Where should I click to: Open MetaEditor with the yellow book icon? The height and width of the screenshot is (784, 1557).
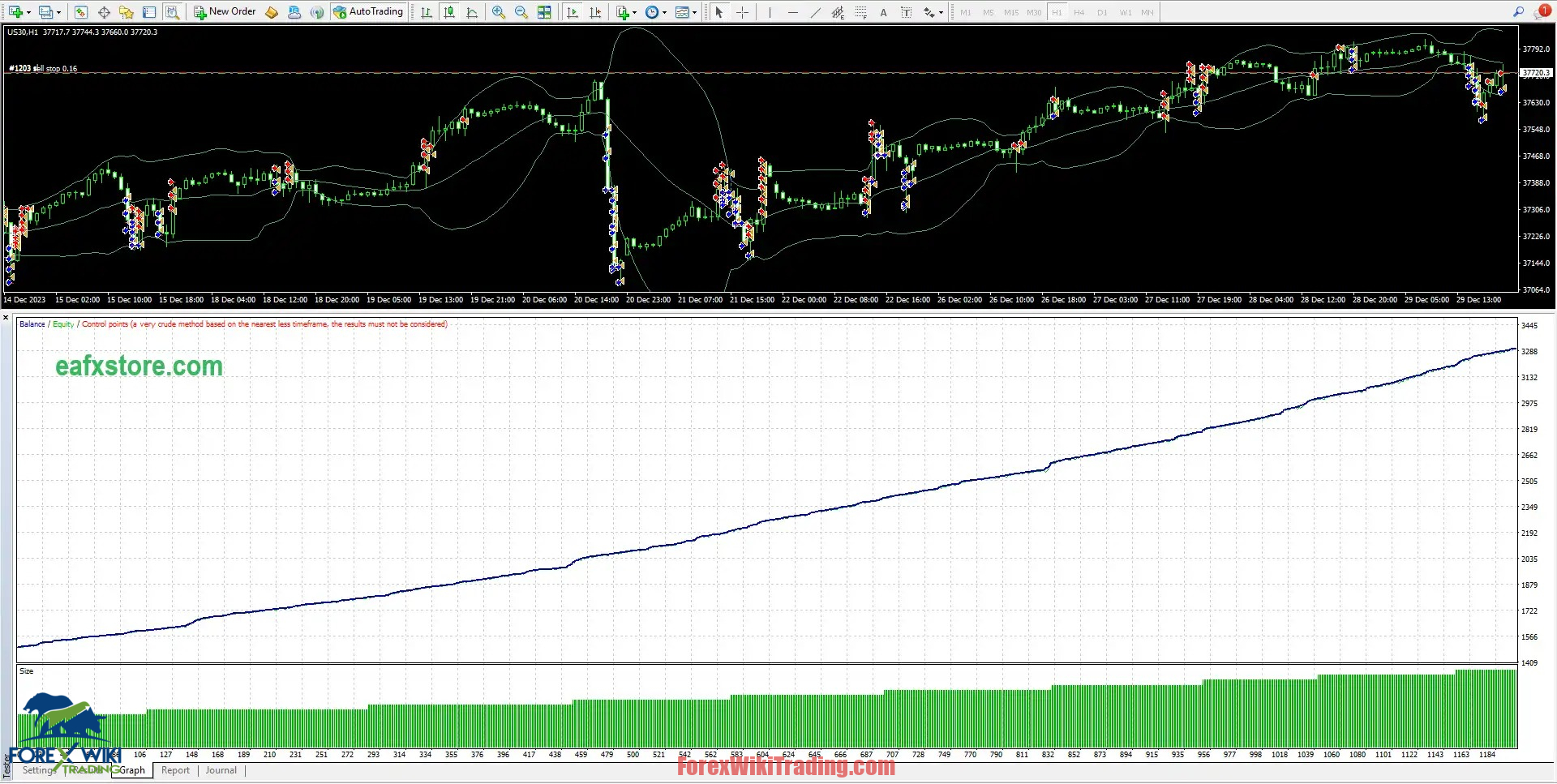[272, 12]
